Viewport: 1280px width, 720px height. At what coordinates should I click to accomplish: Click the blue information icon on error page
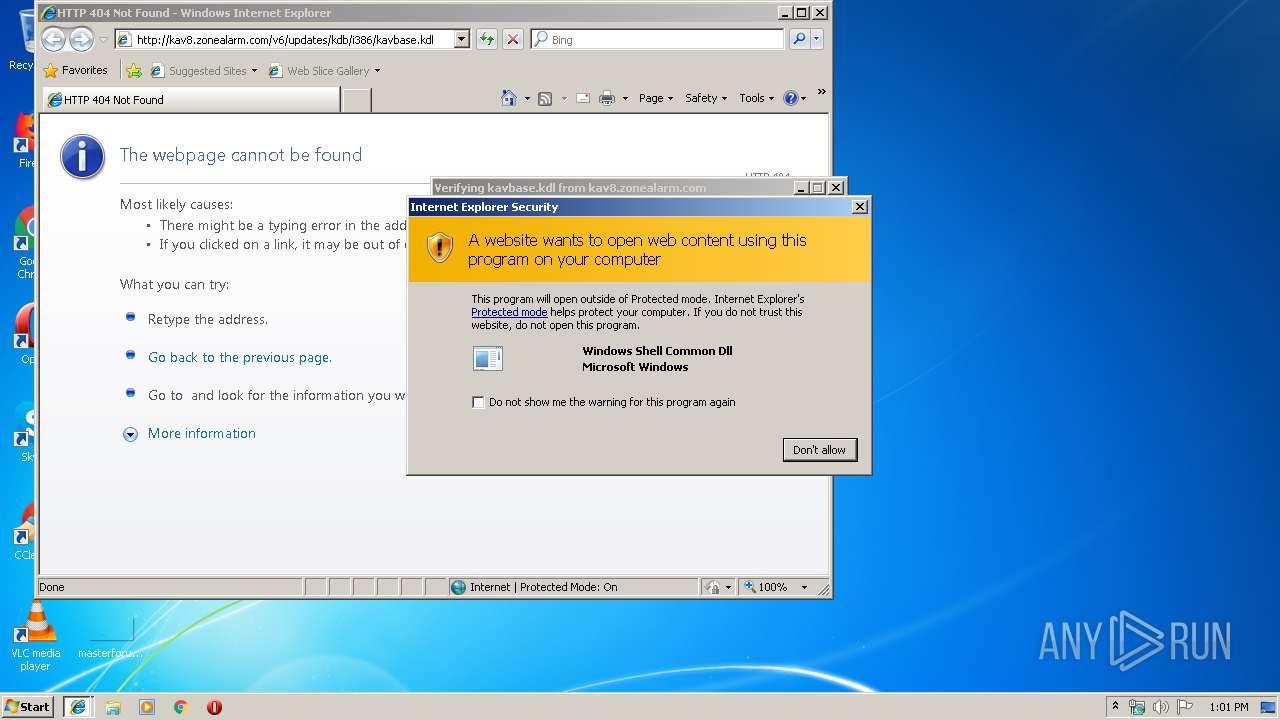[x=82, y=157]
